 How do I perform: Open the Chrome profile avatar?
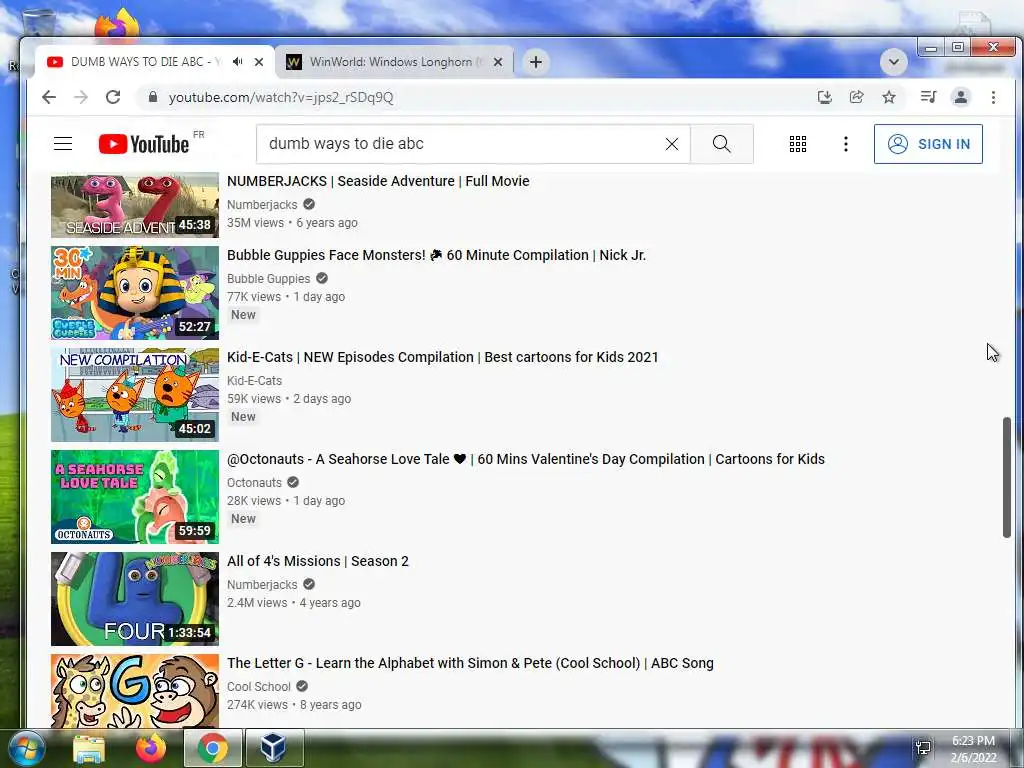tap(961, 97)
